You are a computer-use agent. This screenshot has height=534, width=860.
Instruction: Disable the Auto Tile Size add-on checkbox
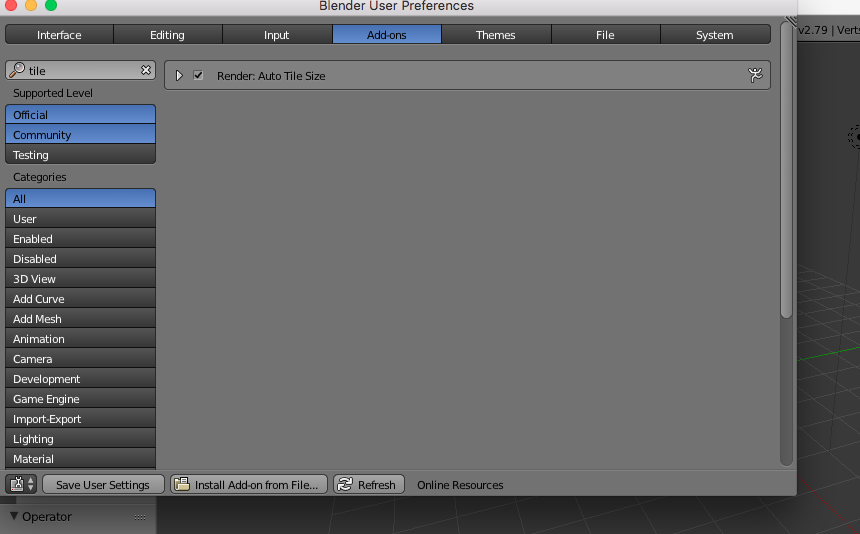pos(198,75)
